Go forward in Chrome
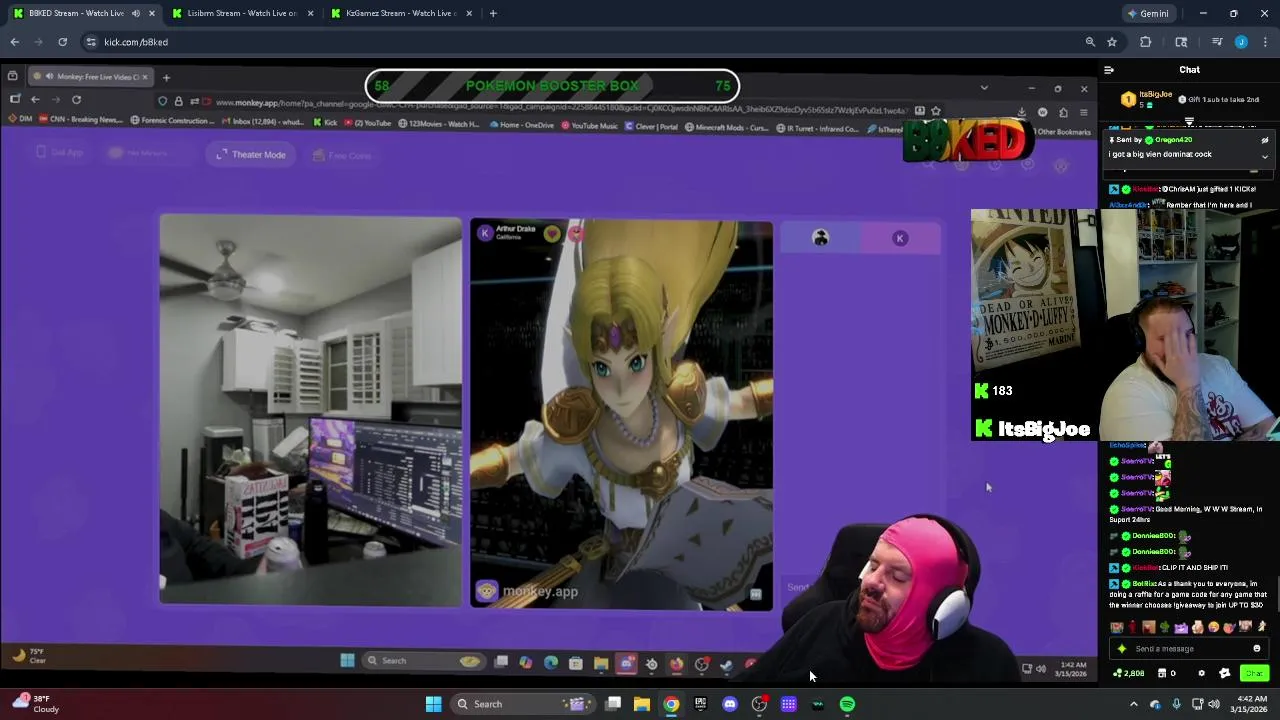 click(x=39, y=42)
